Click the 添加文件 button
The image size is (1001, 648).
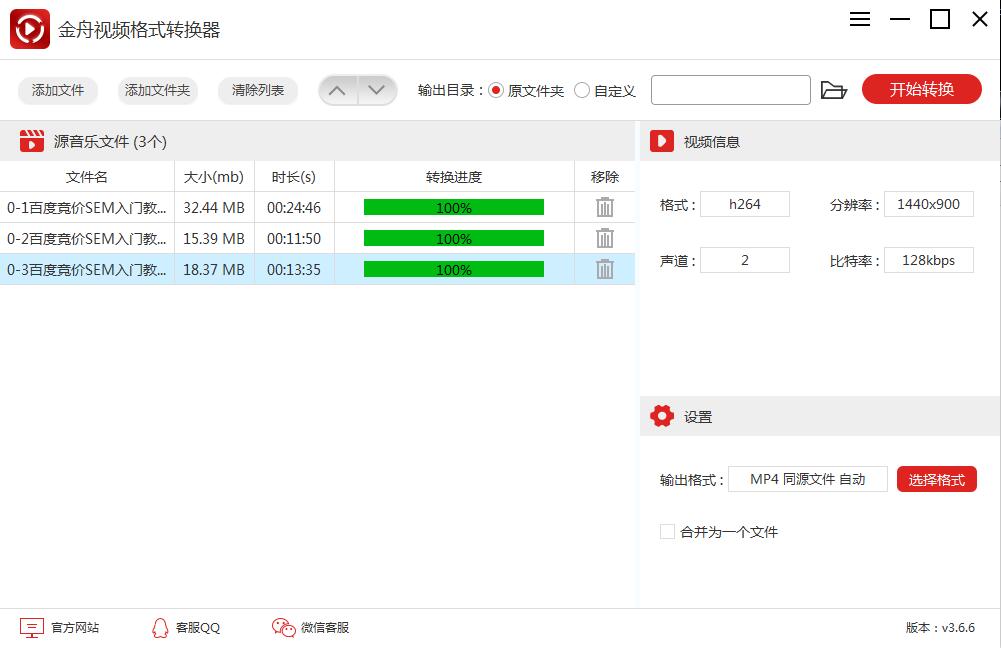[58, 90]
